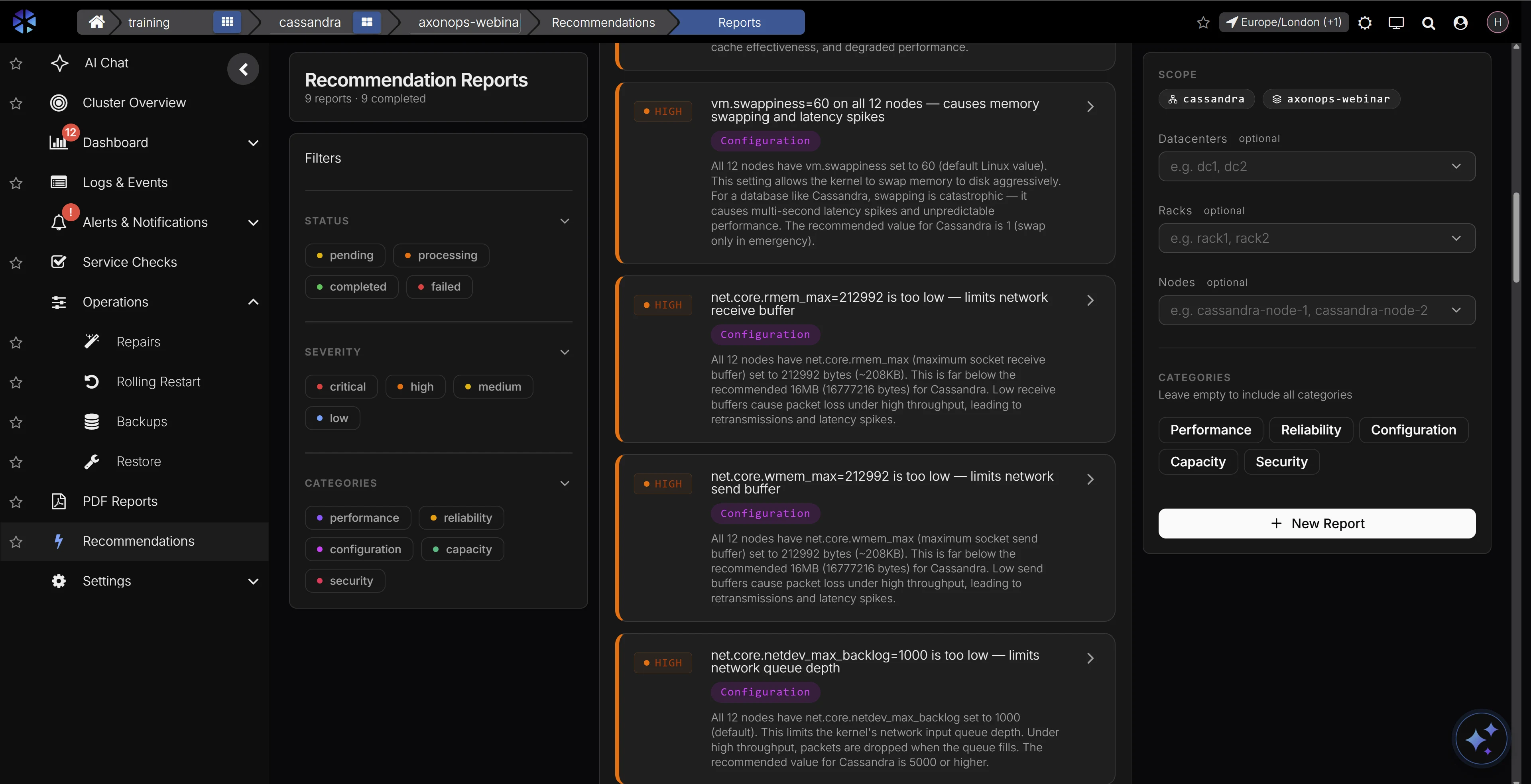This screenshot has width=1531, height=784.
Task: Click the Rolling Restart circular arrow icon
Action: click(x=92, y=381)
